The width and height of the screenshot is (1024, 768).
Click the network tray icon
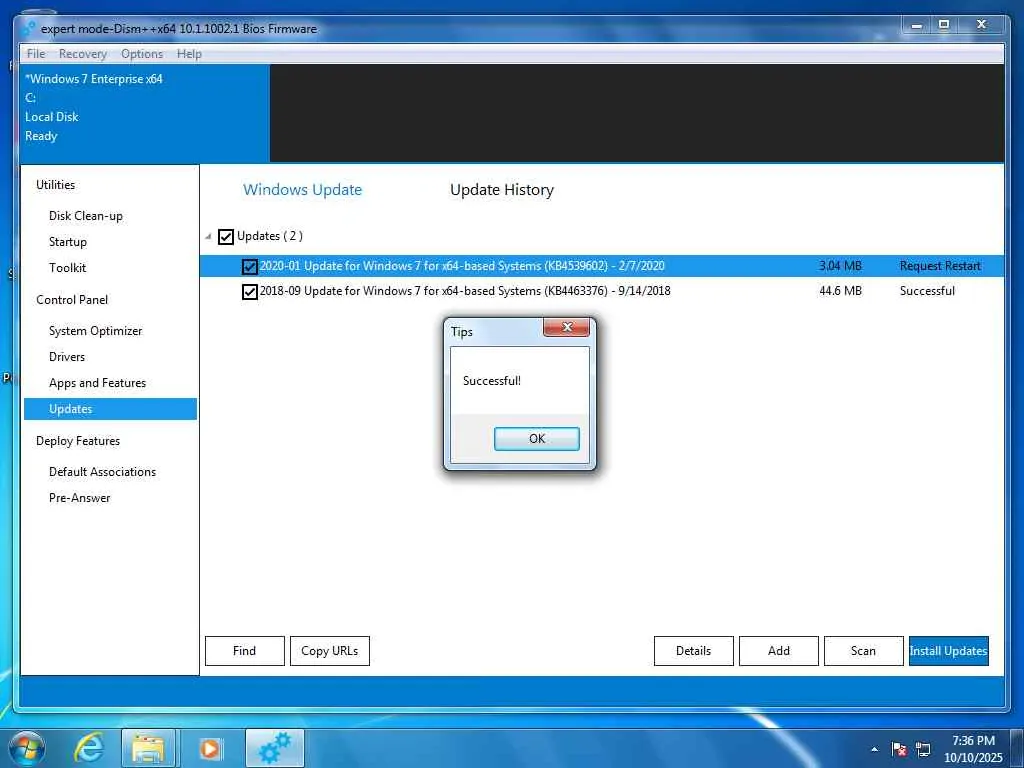tap(923, 749)
